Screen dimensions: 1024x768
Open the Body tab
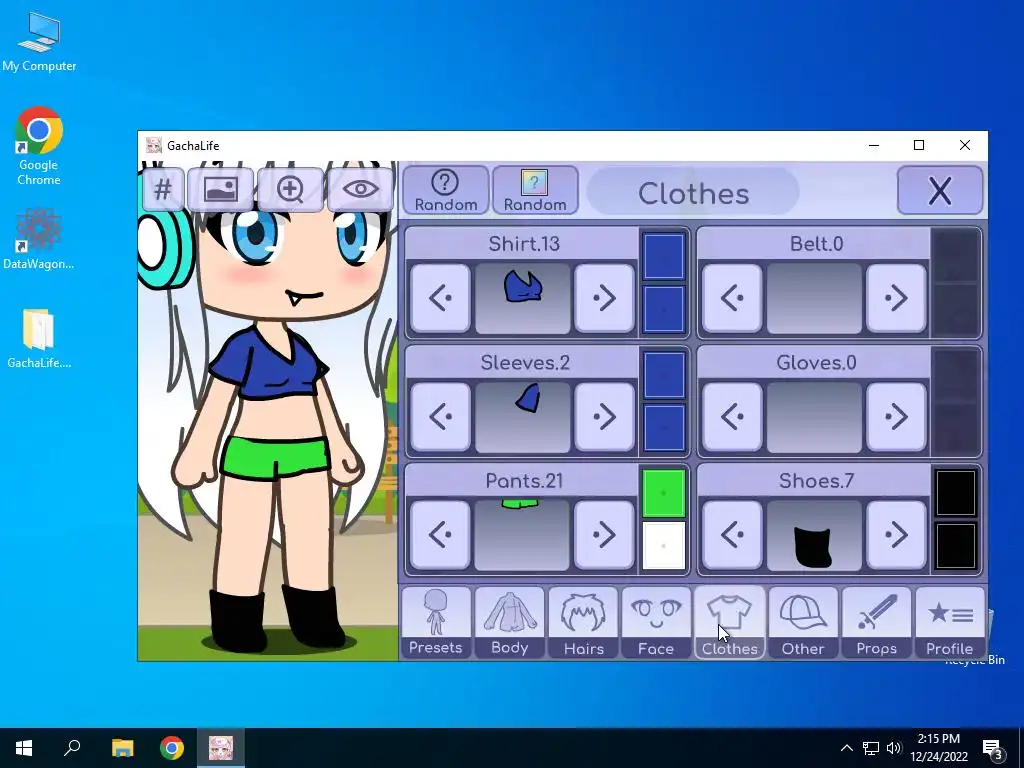point(509,622)
